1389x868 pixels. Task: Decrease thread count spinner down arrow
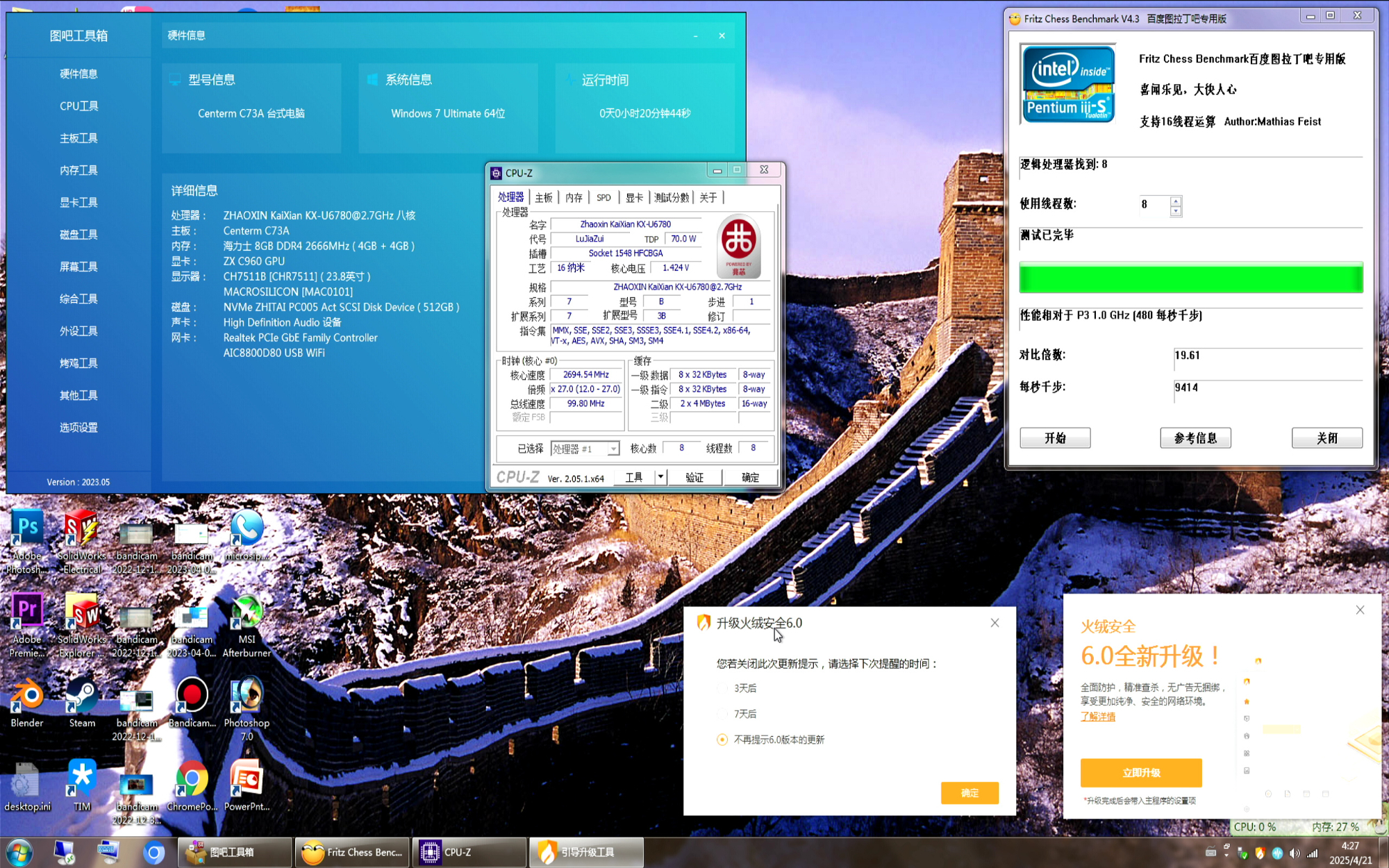pyautogui.click(x=1175, y=210)
